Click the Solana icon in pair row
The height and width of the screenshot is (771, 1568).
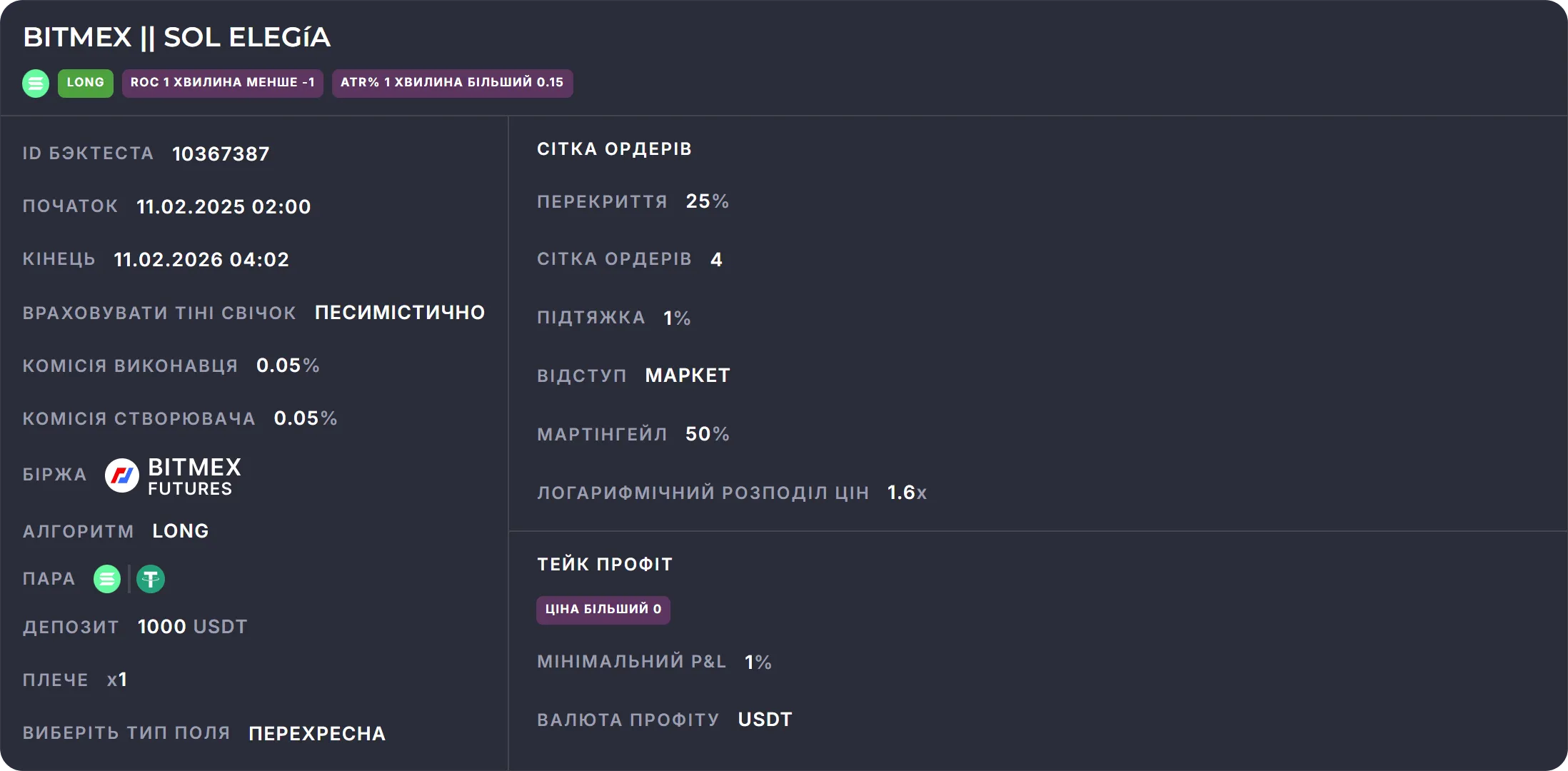coord(107,579)
